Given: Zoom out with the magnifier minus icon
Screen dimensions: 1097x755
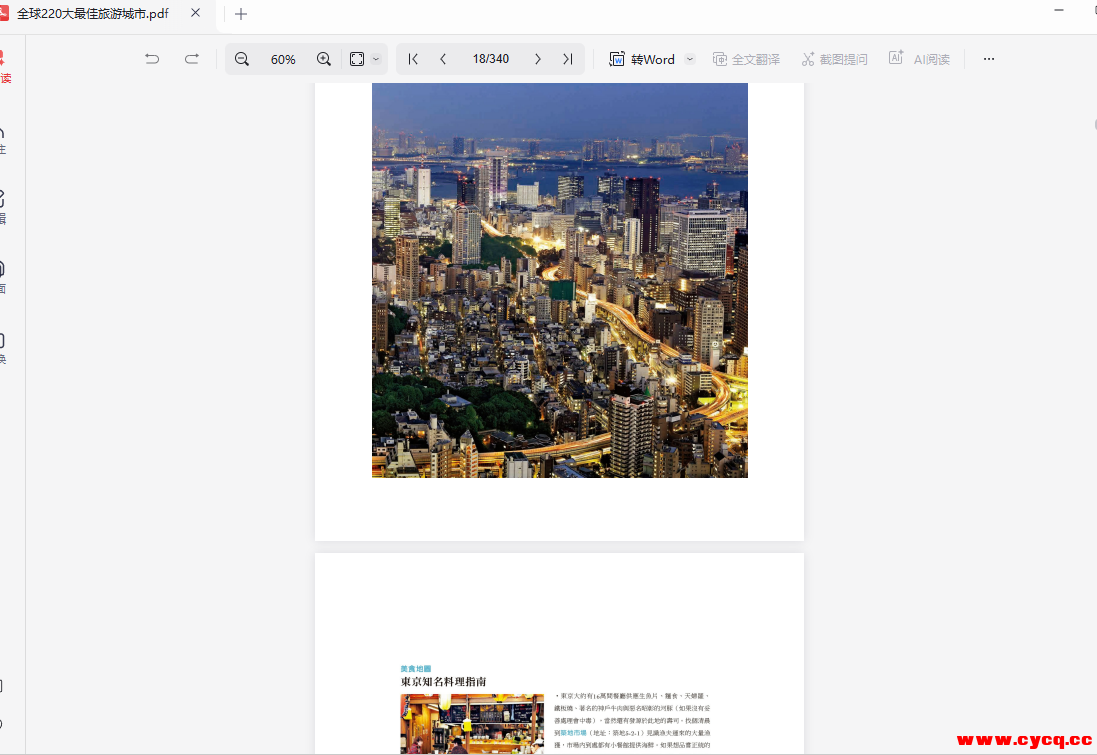Looking at the screenshot, I should [241, 59].
